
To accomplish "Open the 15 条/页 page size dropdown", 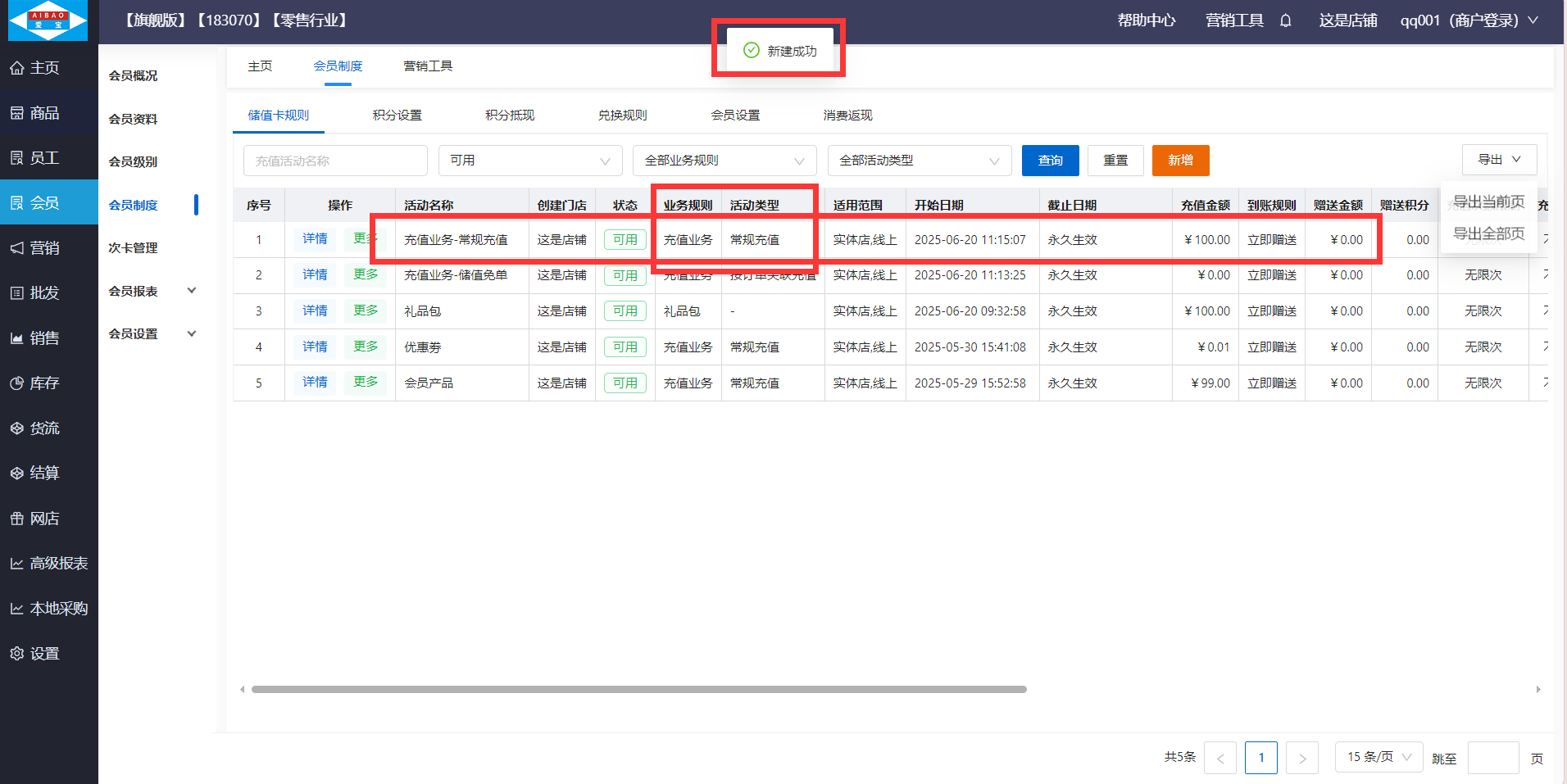I will point(1379,757).
